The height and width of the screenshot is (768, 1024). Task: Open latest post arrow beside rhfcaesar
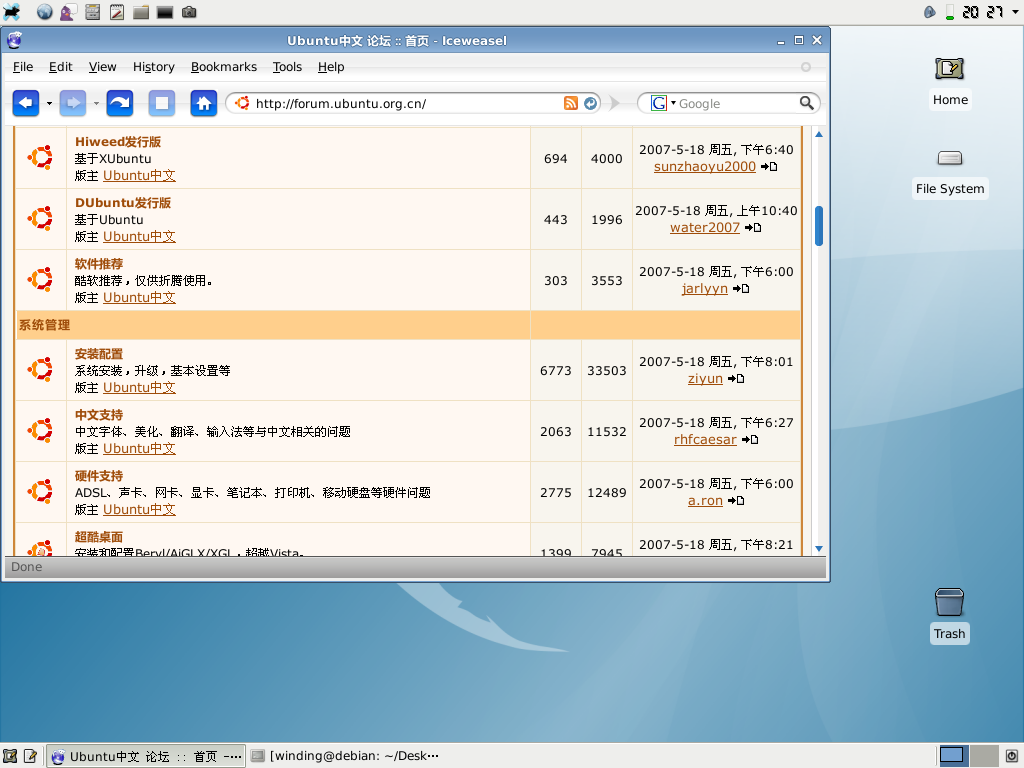pos(750,440)
